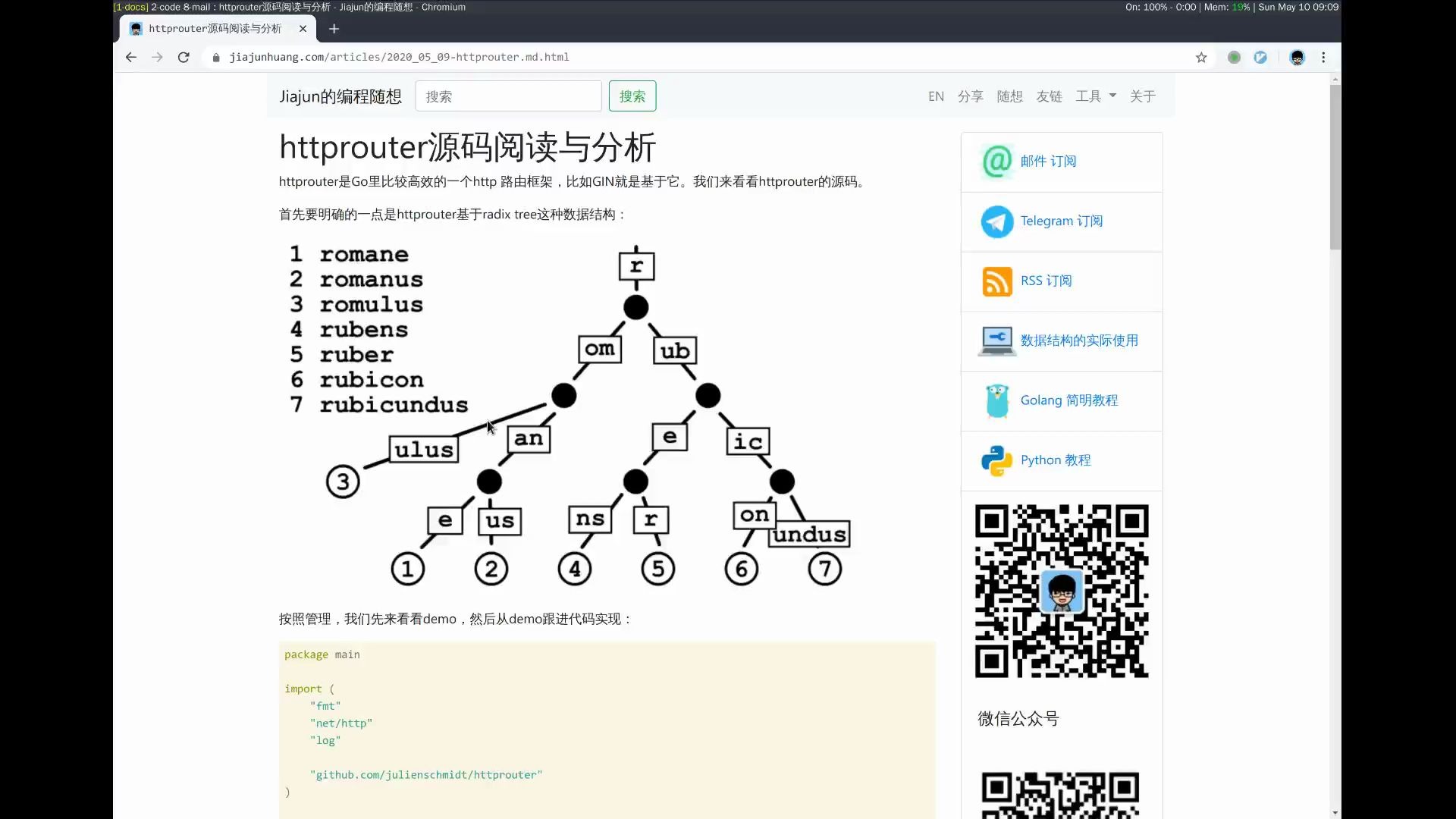Image resolution: width=1456 pixels, height=819 pixels.
Task: Click the orange RSS feed icon
Action: tap(996, 281)
